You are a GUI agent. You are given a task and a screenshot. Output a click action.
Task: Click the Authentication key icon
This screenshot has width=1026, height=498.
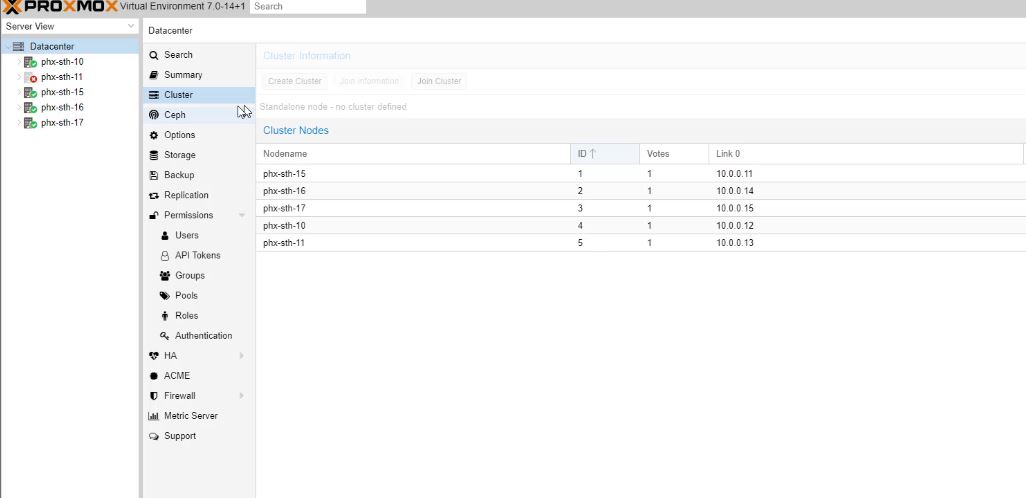(165, 336)
